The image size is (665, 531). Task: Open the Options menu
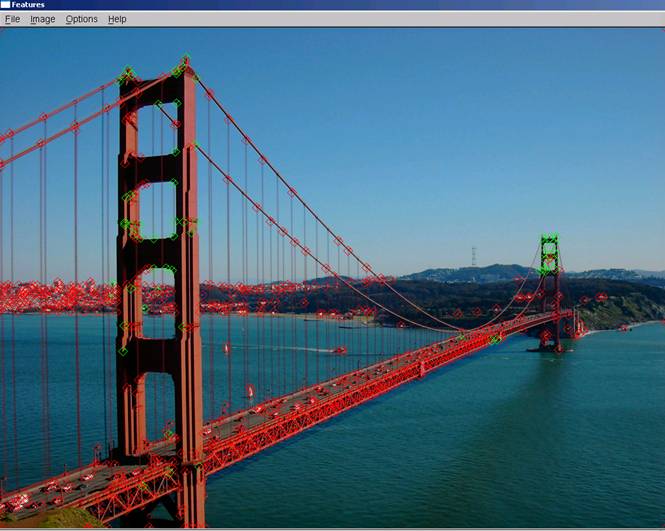pyautogui.click(x=81, y=19)
